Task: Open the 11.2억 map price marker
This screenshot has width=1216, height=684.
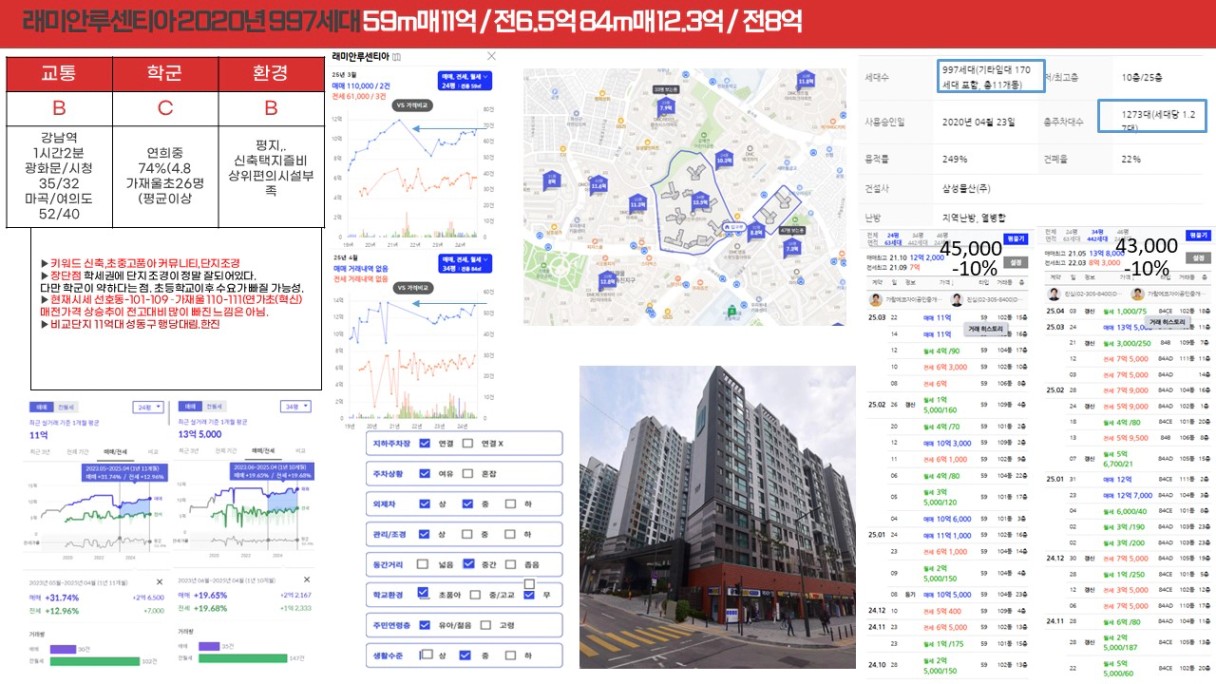Action: point(638,203)
